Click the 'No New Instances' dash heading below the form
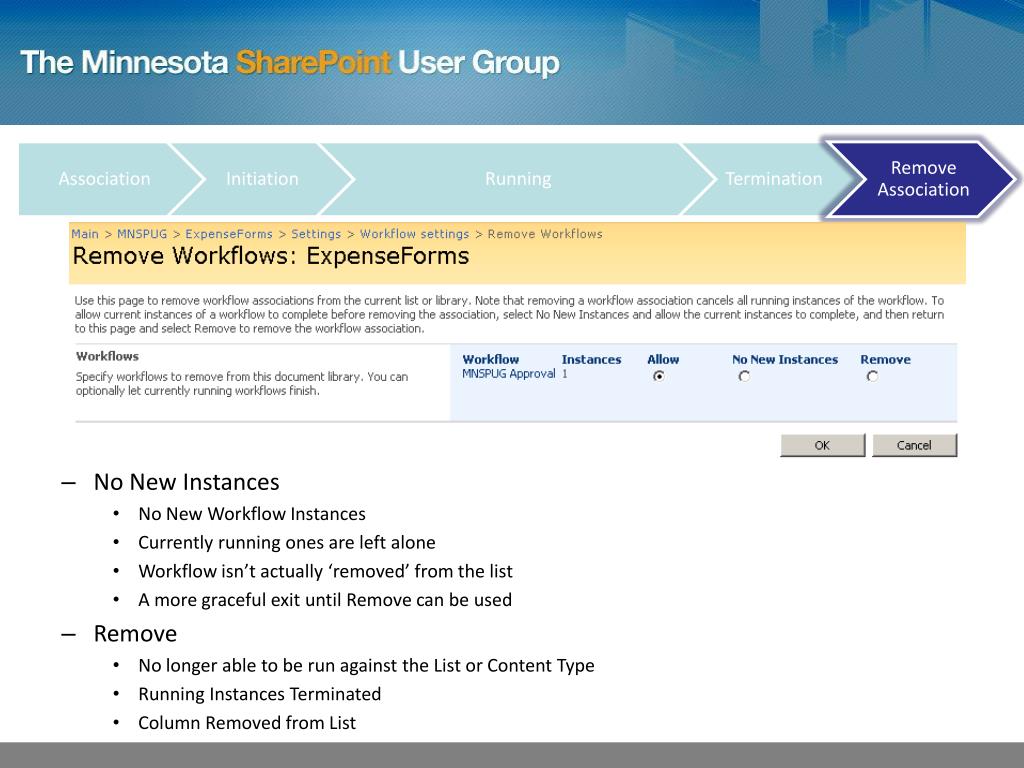Image resolution: width=1024 pixels, height=768 pixels. (187, 482)
